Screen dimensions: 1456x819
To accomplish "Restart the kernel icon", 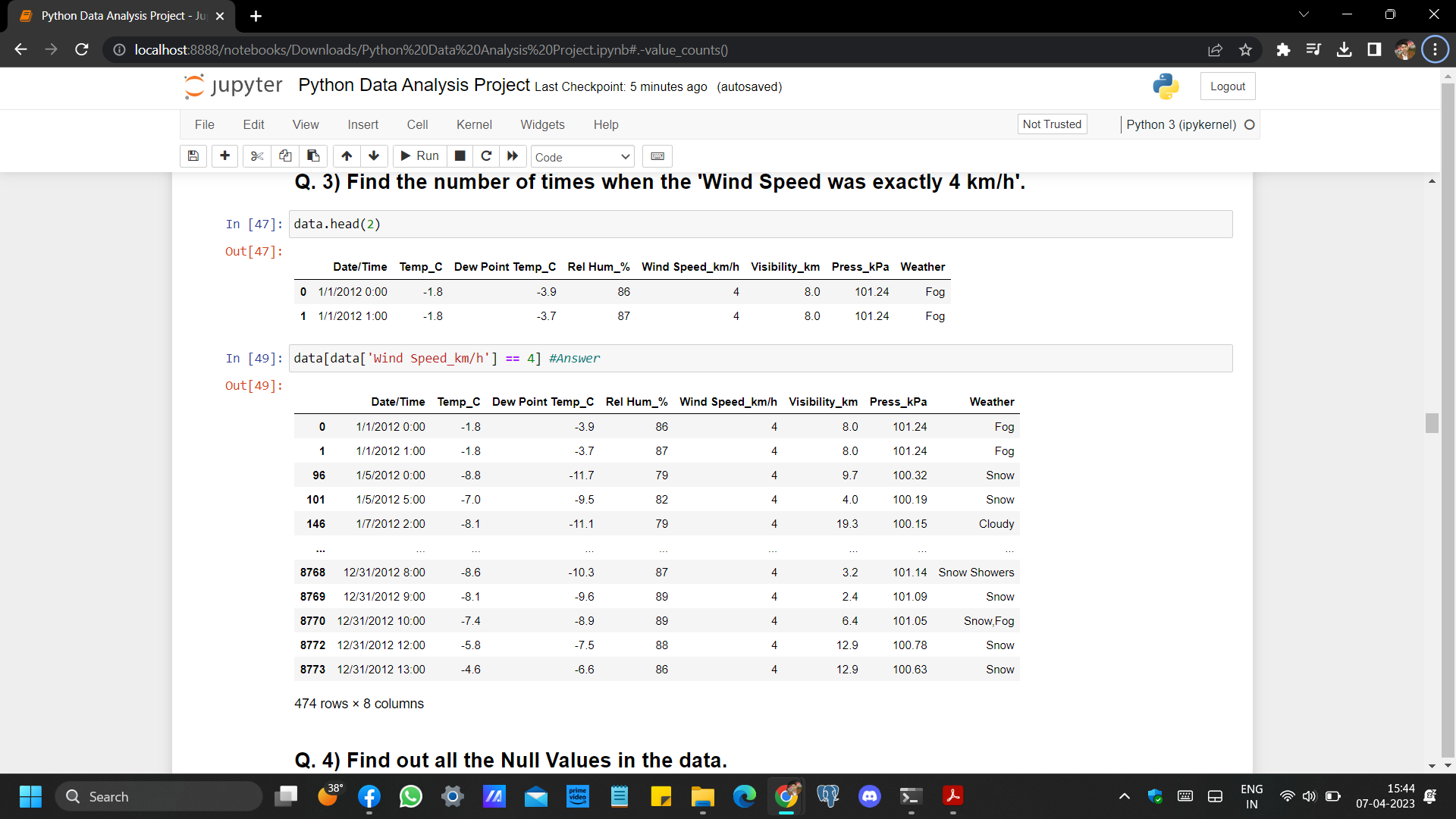I will pyautogui.click(x=486, y=156).
